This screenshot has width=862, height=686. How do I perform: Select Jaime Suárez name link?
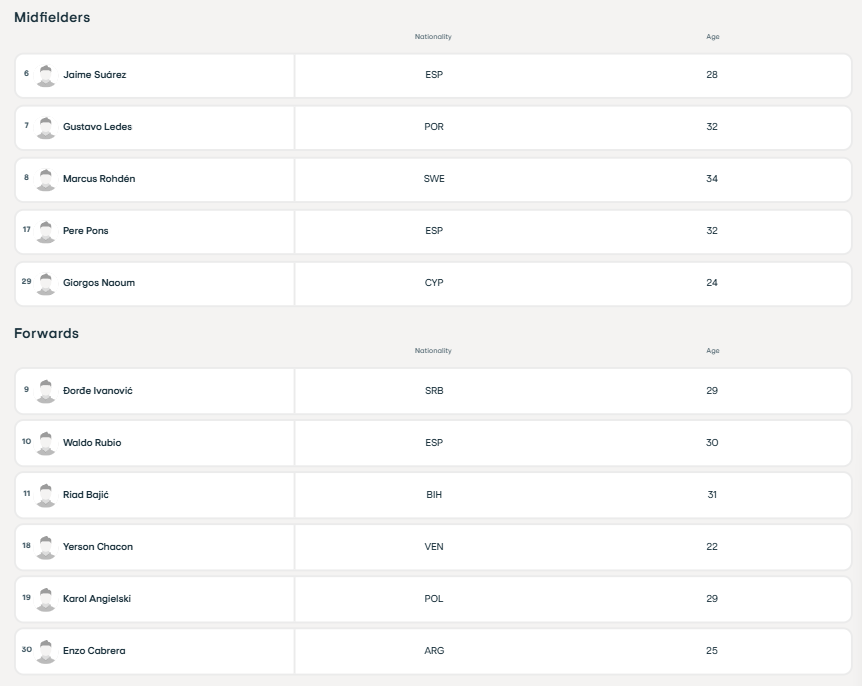tap(95, 75)
